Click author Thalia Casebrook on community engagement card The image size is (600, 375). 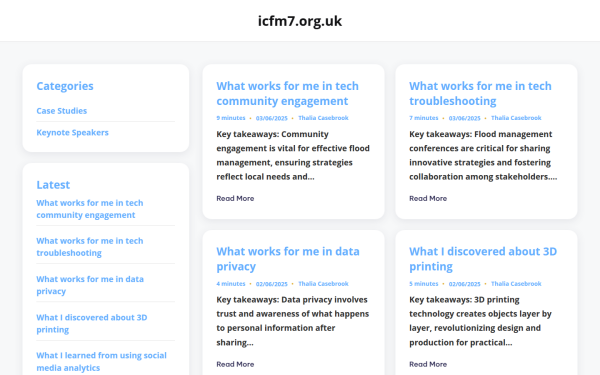[323, 118]
